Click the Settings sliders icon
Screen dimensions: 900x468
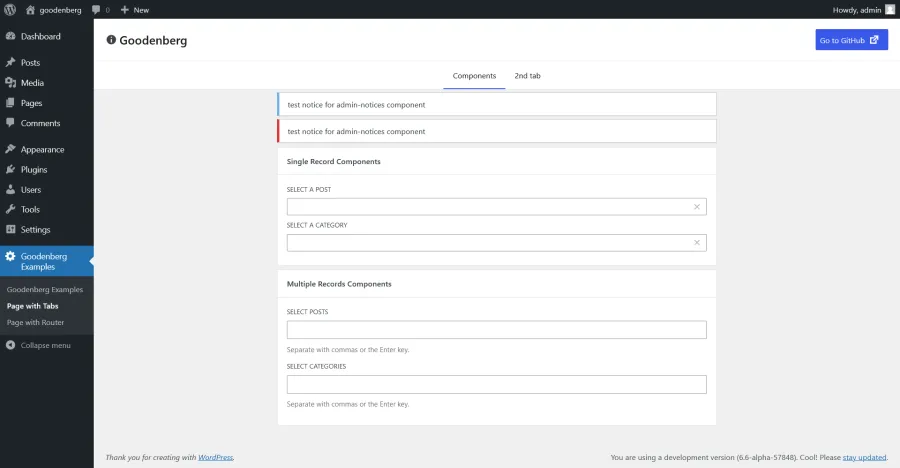(x=10, y=229)
